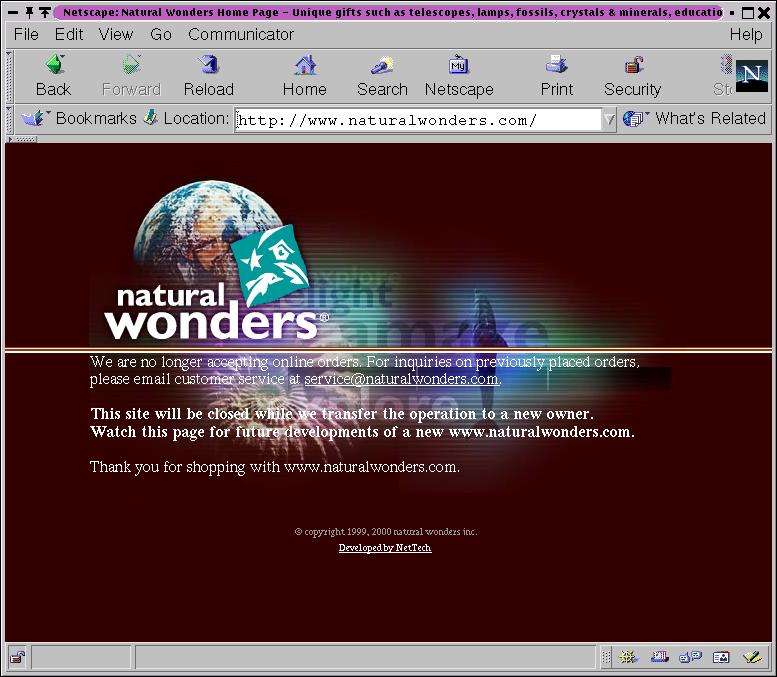
Task: Go to the Home page
Action: coord(305,75)
